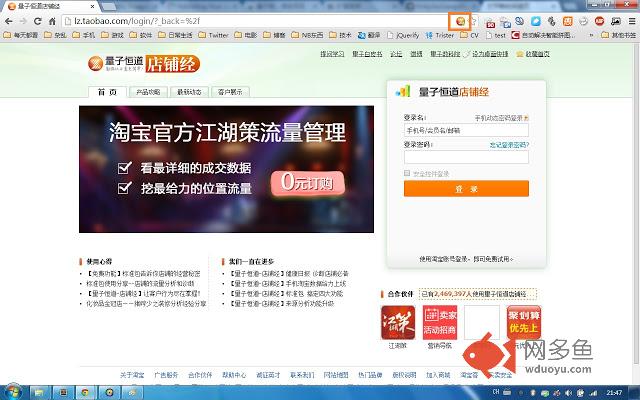The width and height of the screenshot is (640, 400).
Task: Open the browser home page icon
Action: [x=52, y=21]
